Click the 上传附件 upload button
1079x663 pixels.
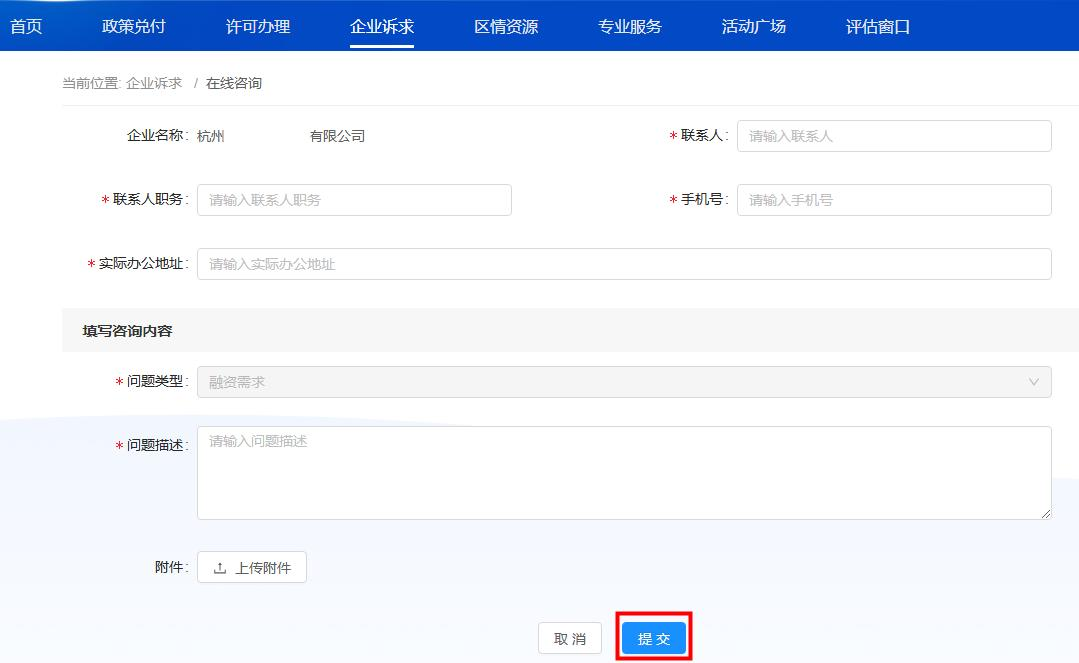coord(252,567)
